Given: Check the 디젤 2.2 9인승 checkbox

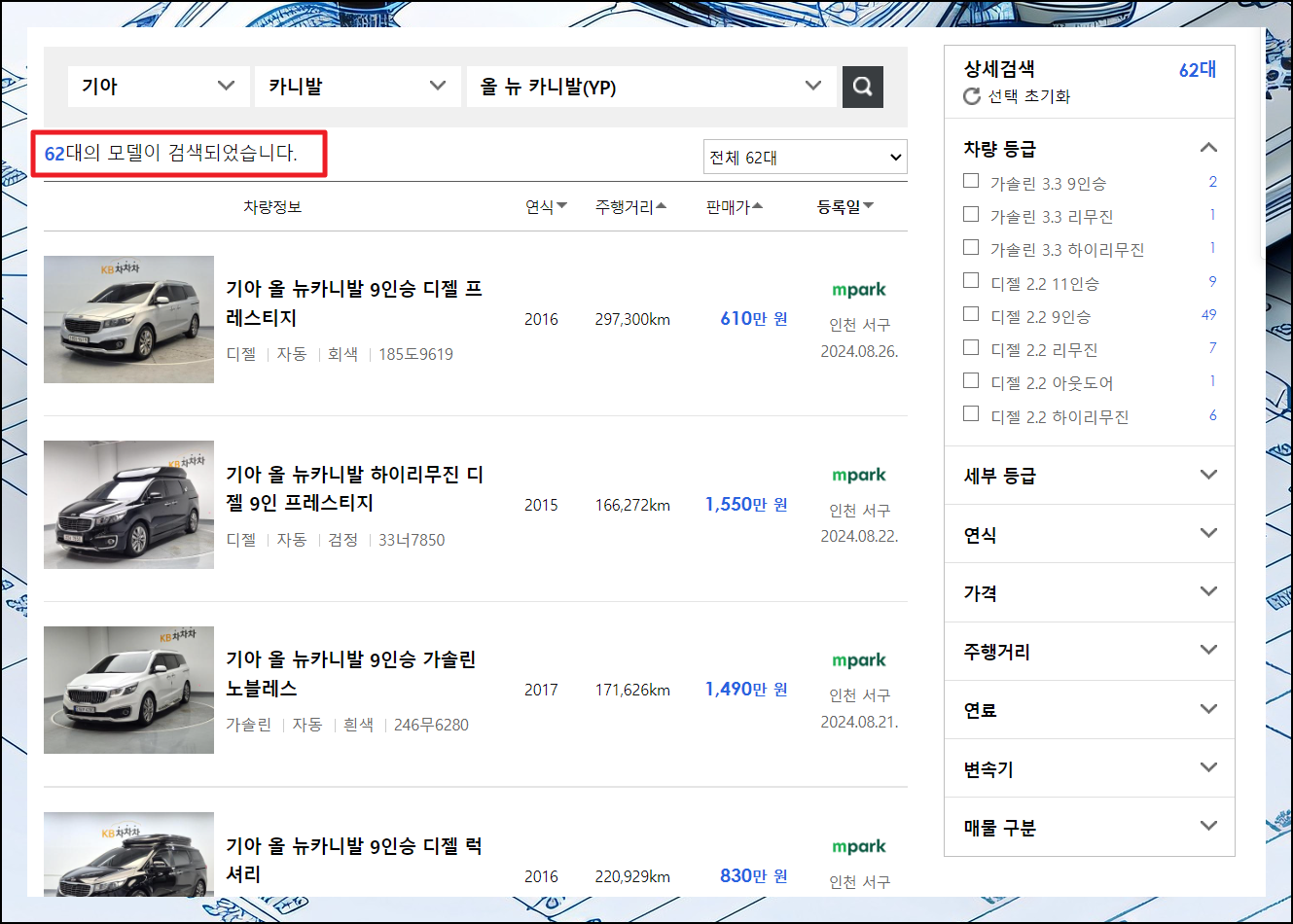Looking at the screenshot, I should click(971, 314).
